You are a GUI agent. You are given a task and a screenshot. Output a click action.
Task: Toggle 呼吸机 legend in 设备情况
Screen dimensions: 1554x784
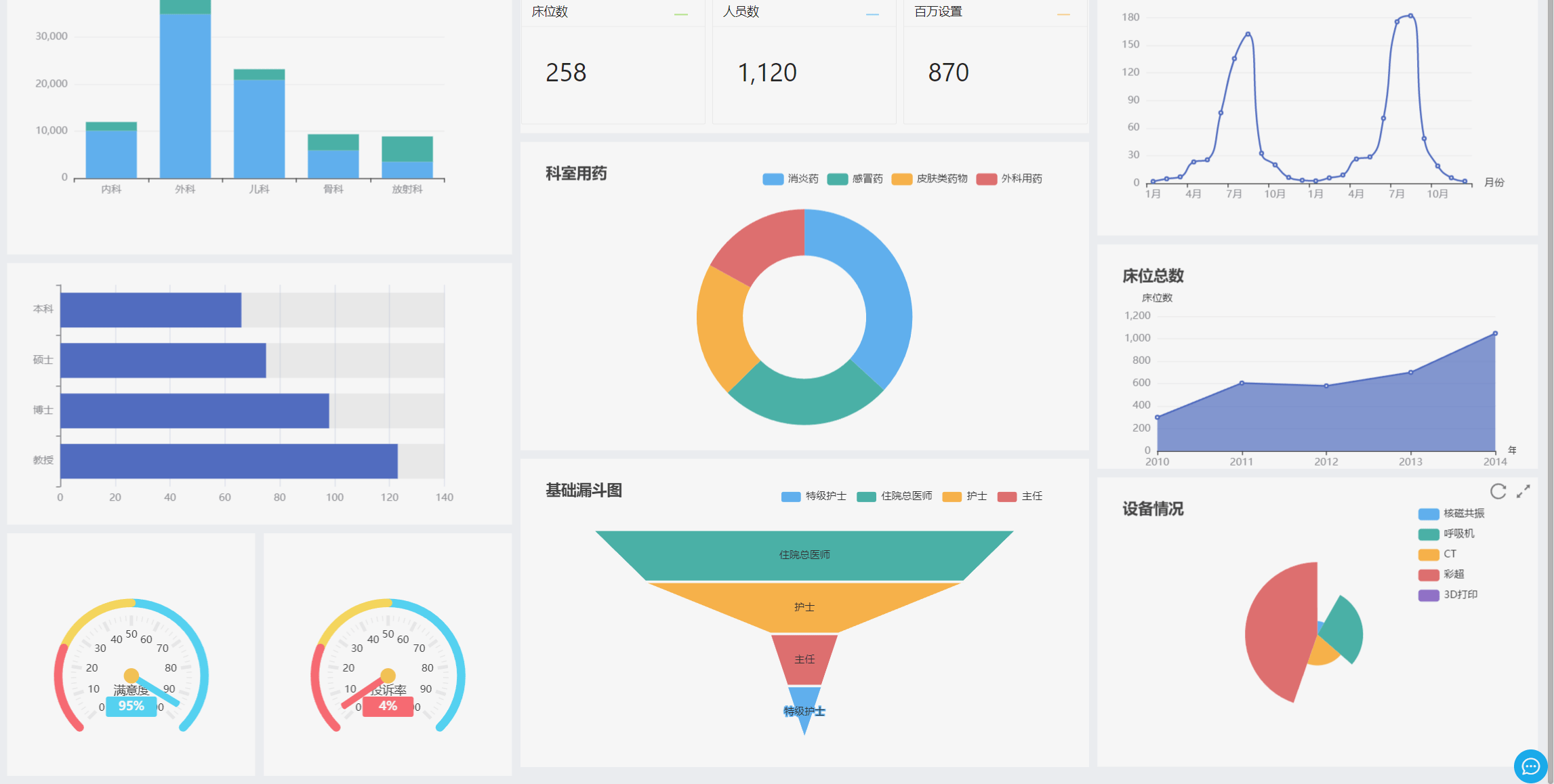coord(1446,534)
